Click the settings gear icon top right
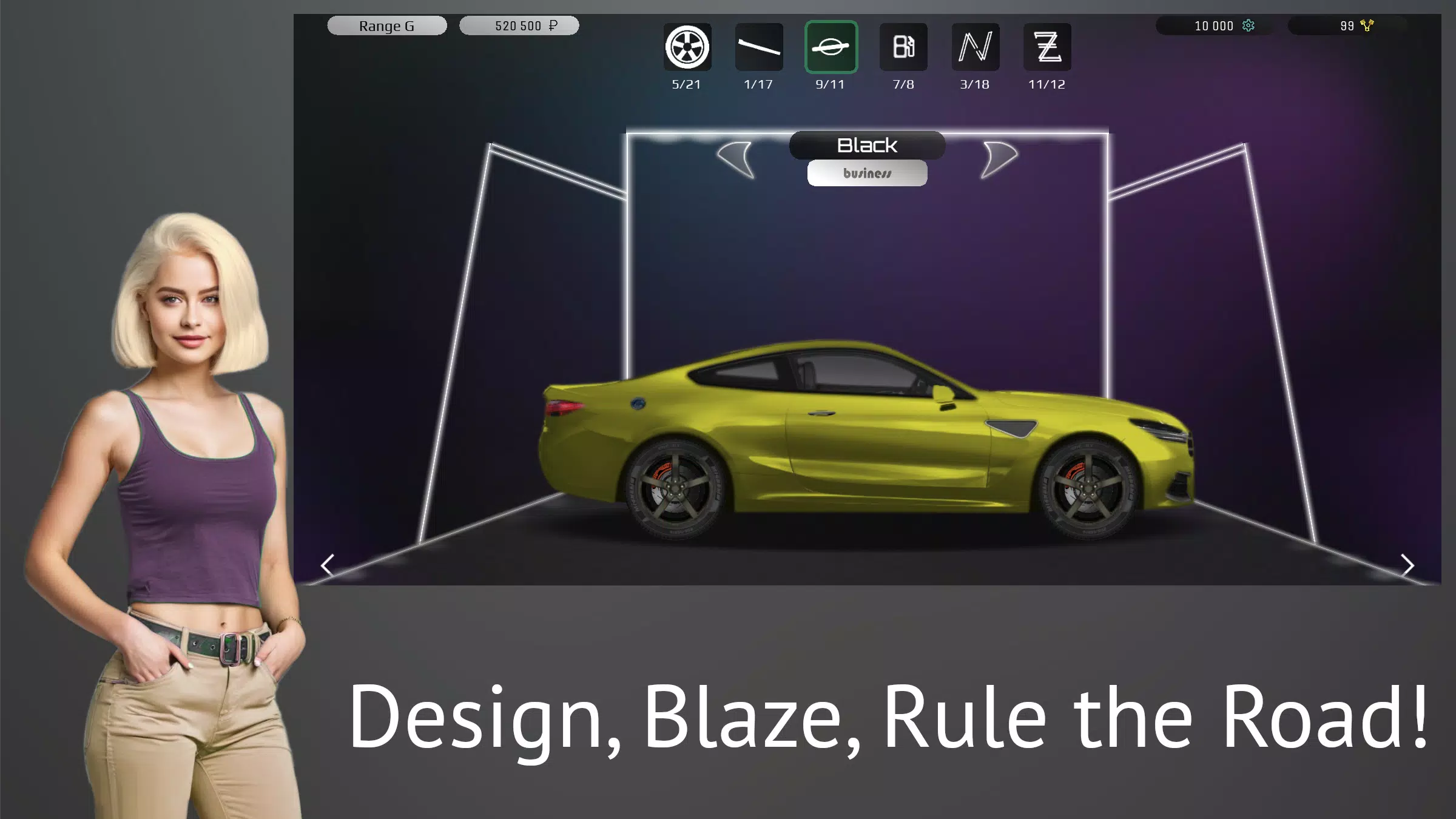This screenshot has height=819, width=1456. click(1248, 26)
